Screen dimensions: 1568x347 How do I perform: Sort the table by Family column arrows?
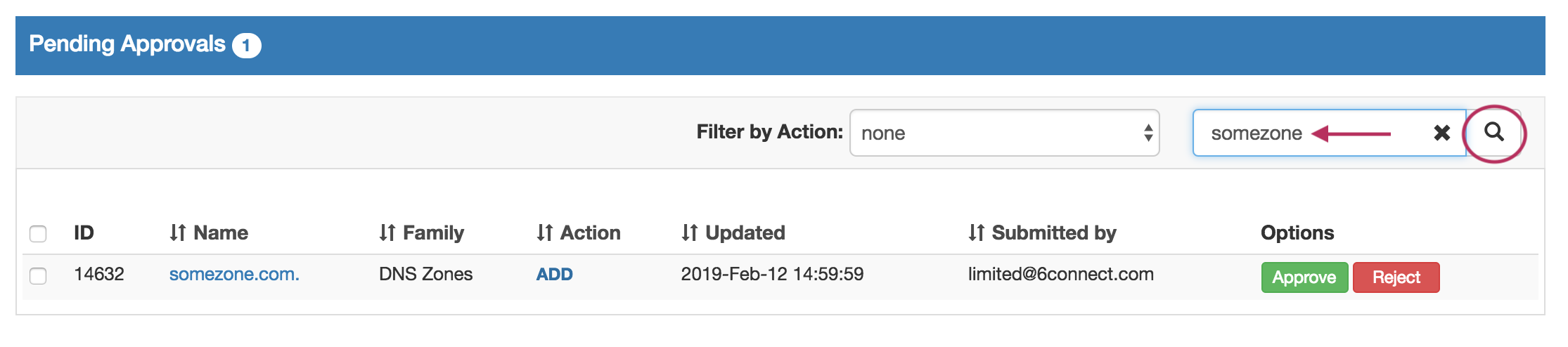[x=387, y=233]
